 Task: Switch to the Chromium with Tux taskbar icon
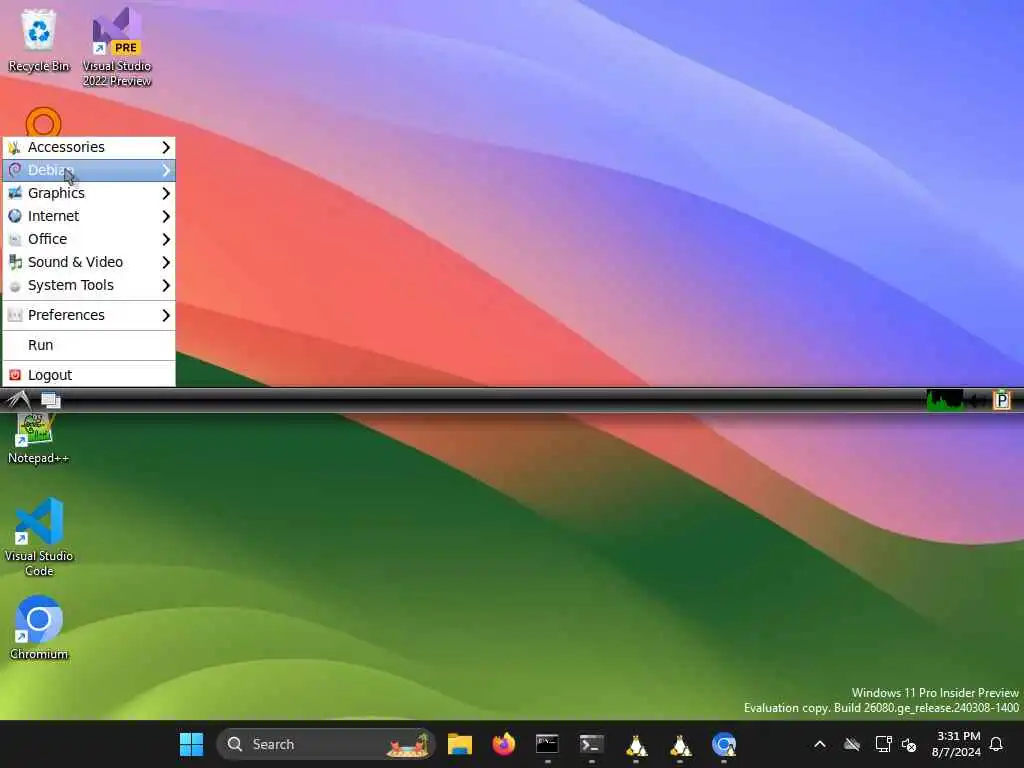pos(724,744)
